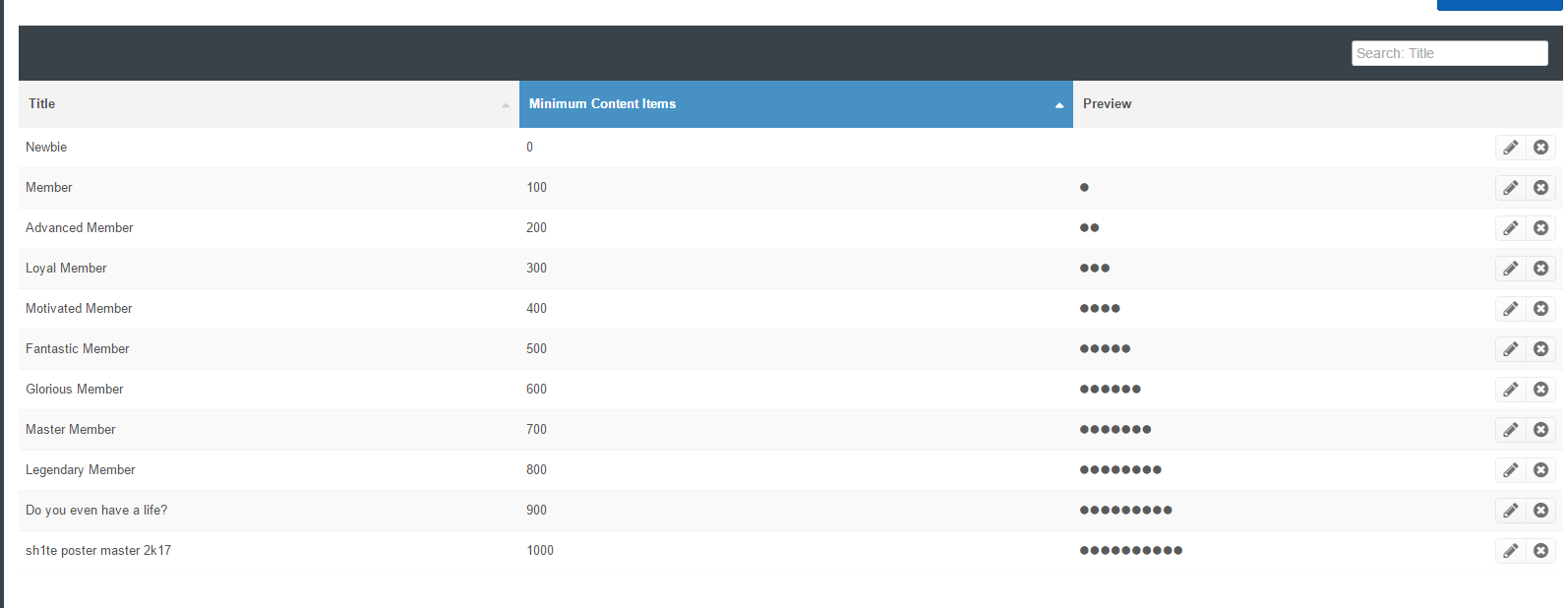Delete the 'sh1te poster master 2k17' rank
The image size is (1568, 608).
[x=1541, y=551]
